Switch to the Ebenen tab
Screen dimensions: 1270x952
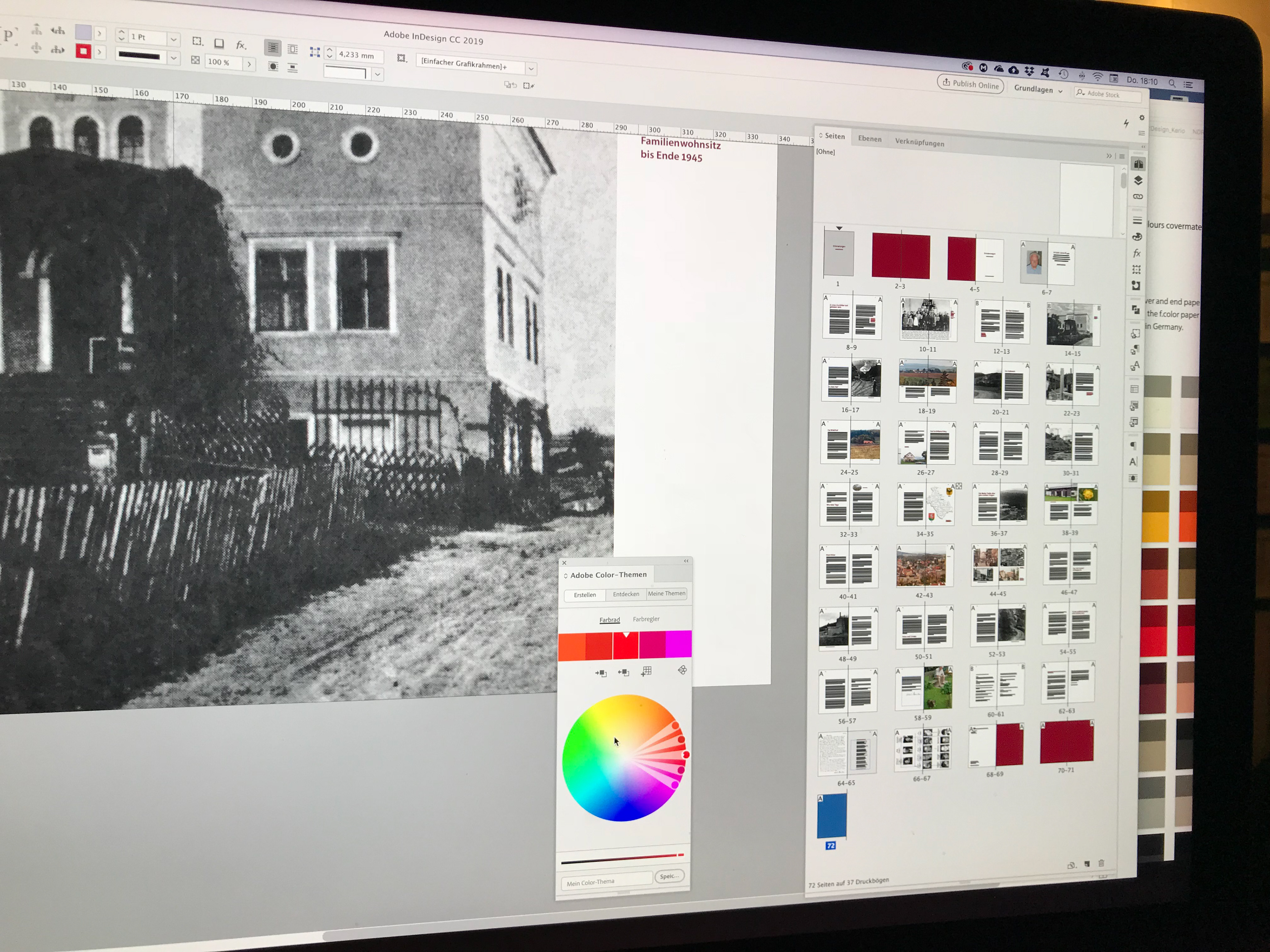(x=870, y=138)
